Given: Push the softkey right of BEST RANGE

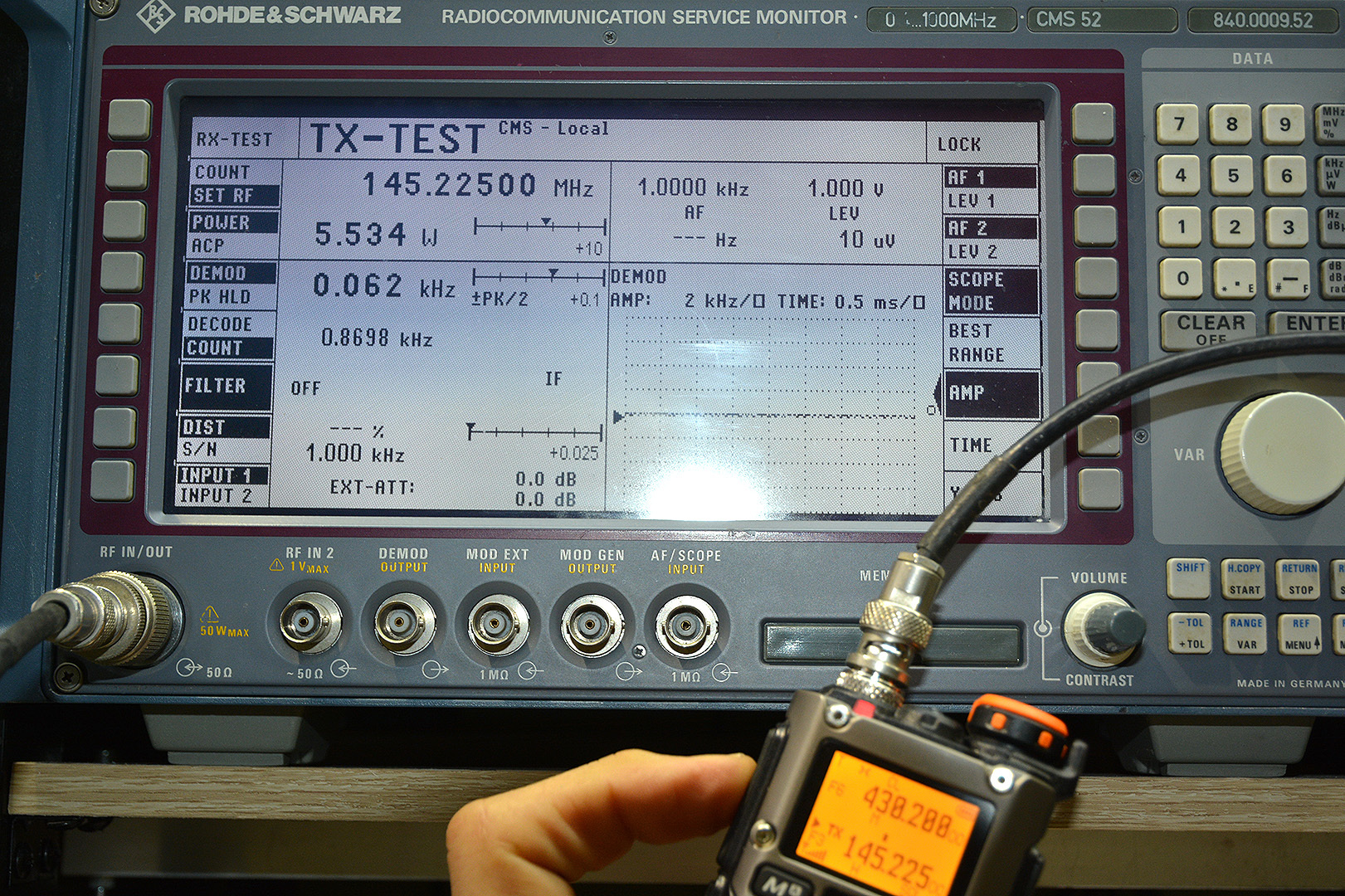Looking at the screenshot, I should coord(1098,329).
